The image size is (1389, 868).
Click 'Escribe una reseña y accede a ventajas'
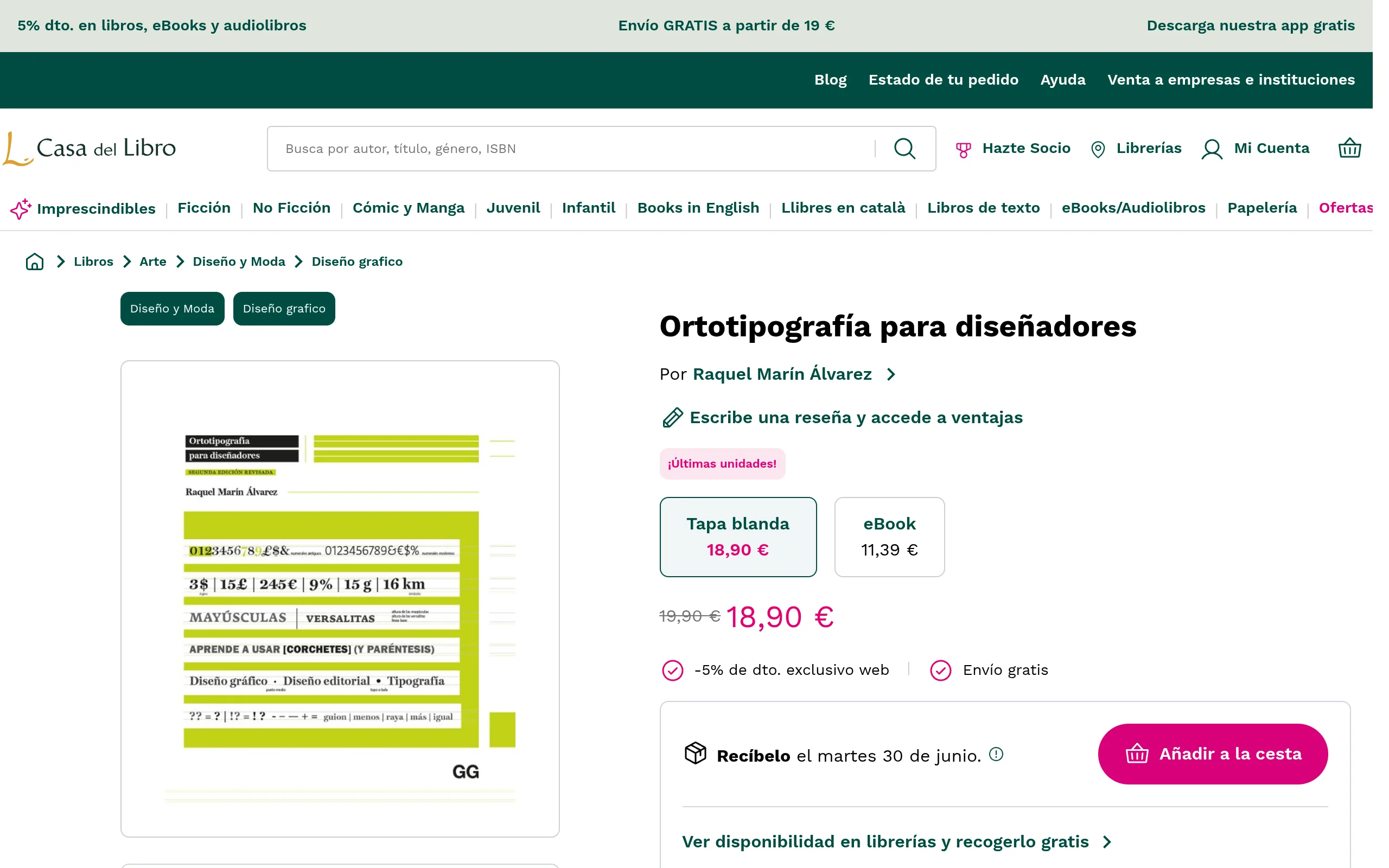(x=856, y=417)
